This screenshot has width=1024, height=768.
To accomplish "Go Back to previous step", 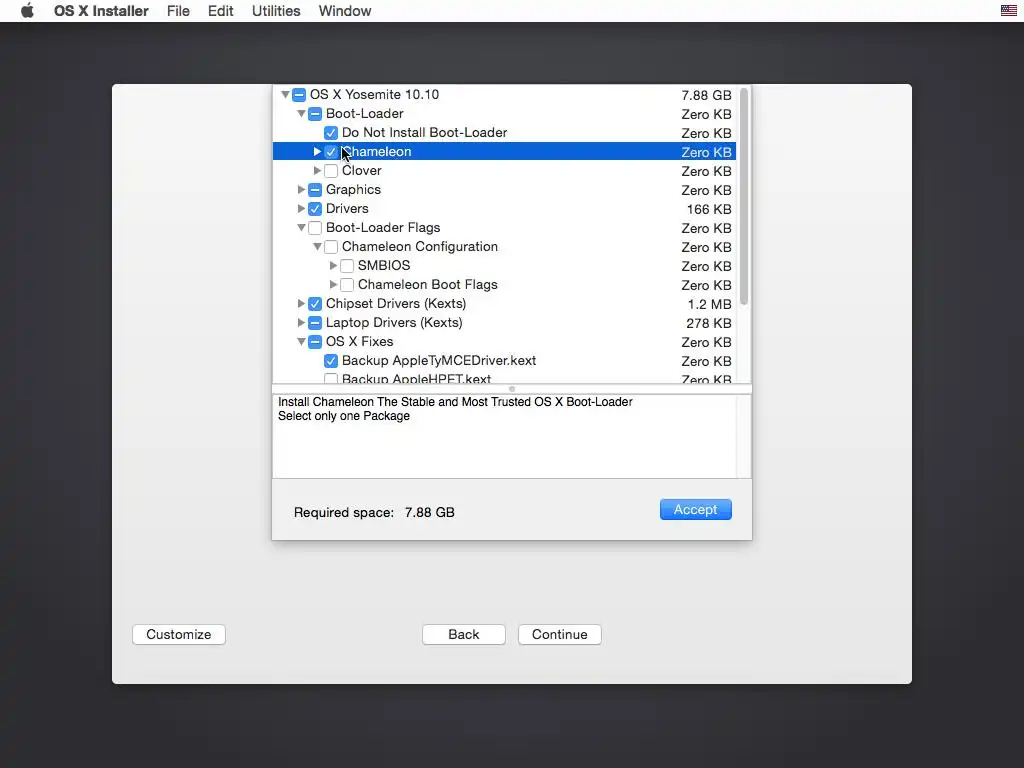I will tap(464, 635).
